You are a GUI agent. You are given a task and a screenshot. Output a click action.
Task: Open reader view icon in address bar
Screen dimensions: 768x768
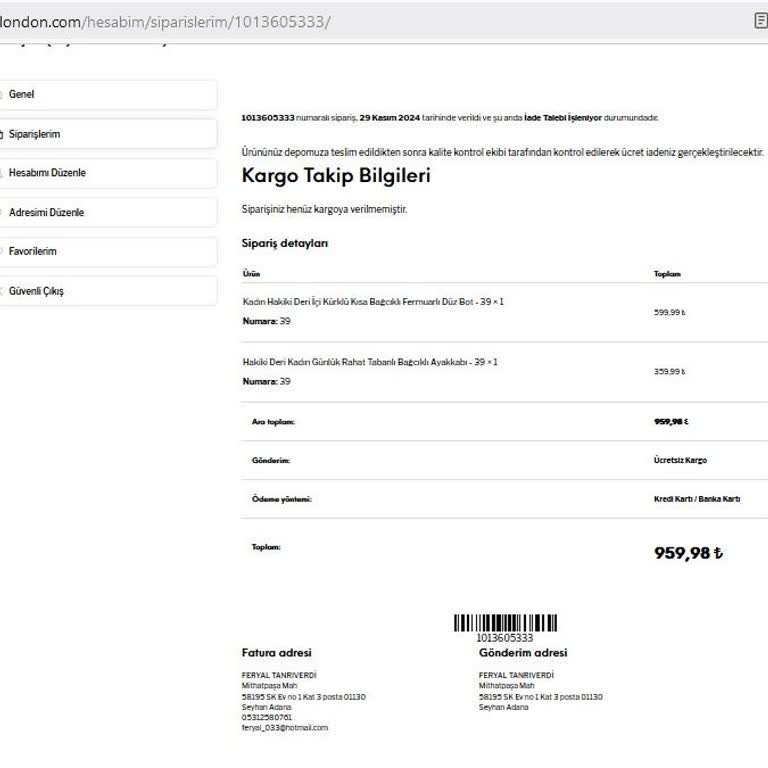pyautogui.click(x=760, y=21)
